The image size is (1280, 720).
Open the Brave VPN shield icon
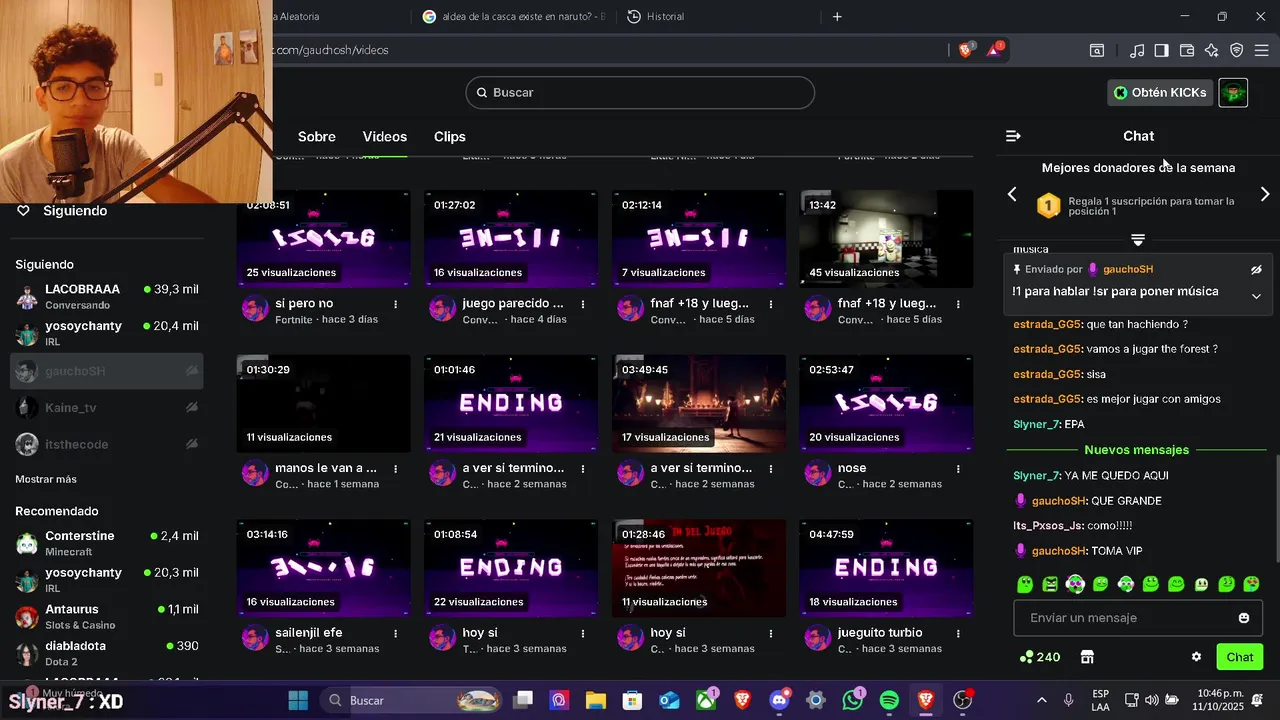(x=1237, y=50)
